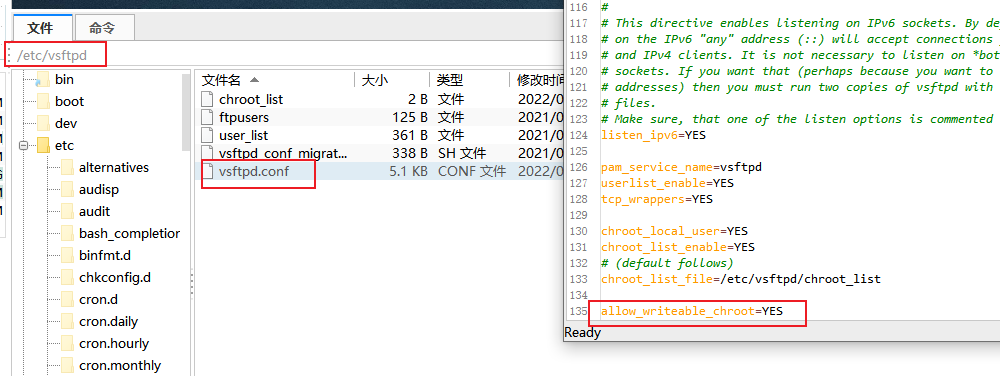Click the ftpusers file icon
The image size is (1000, 376).
tap(207, 117)
